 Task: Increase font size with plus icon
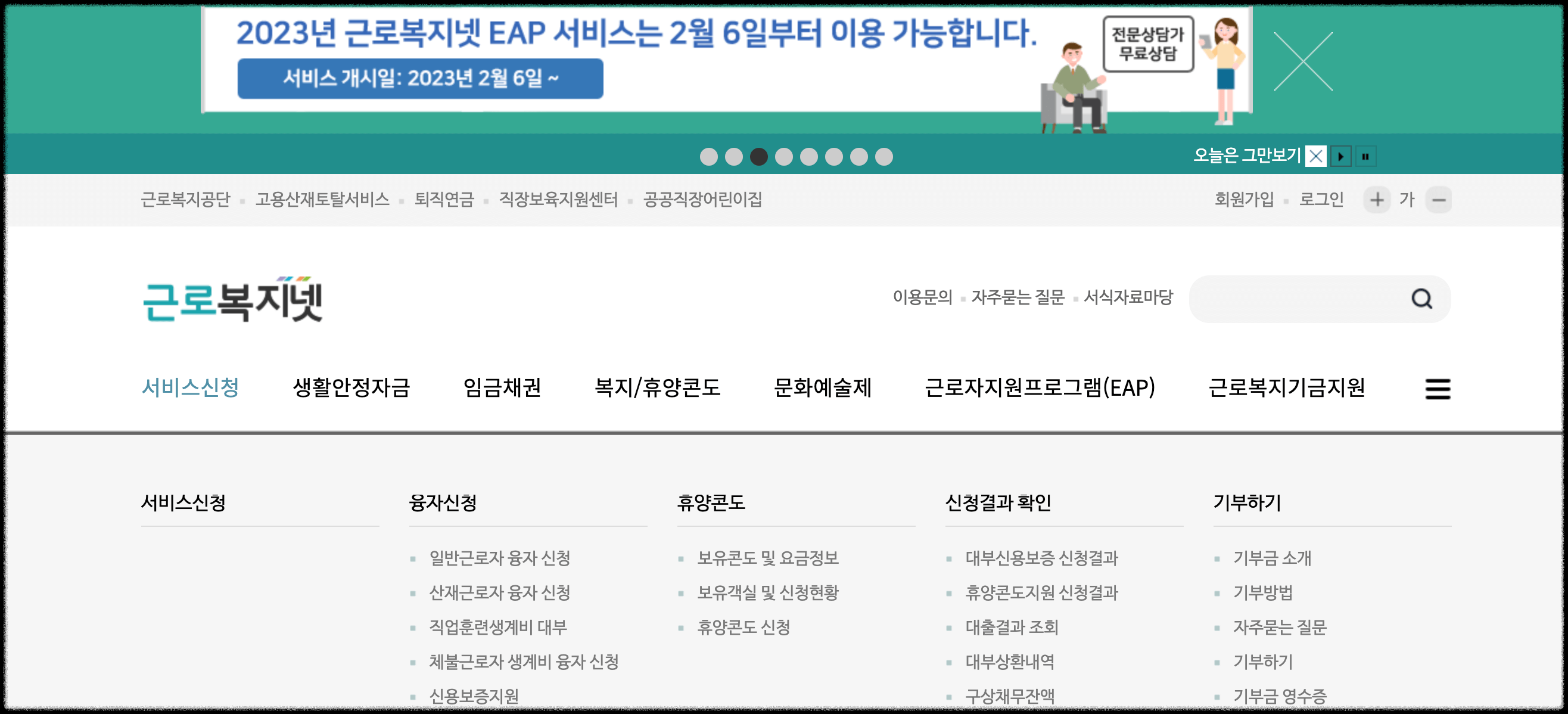pos(1377,200)
